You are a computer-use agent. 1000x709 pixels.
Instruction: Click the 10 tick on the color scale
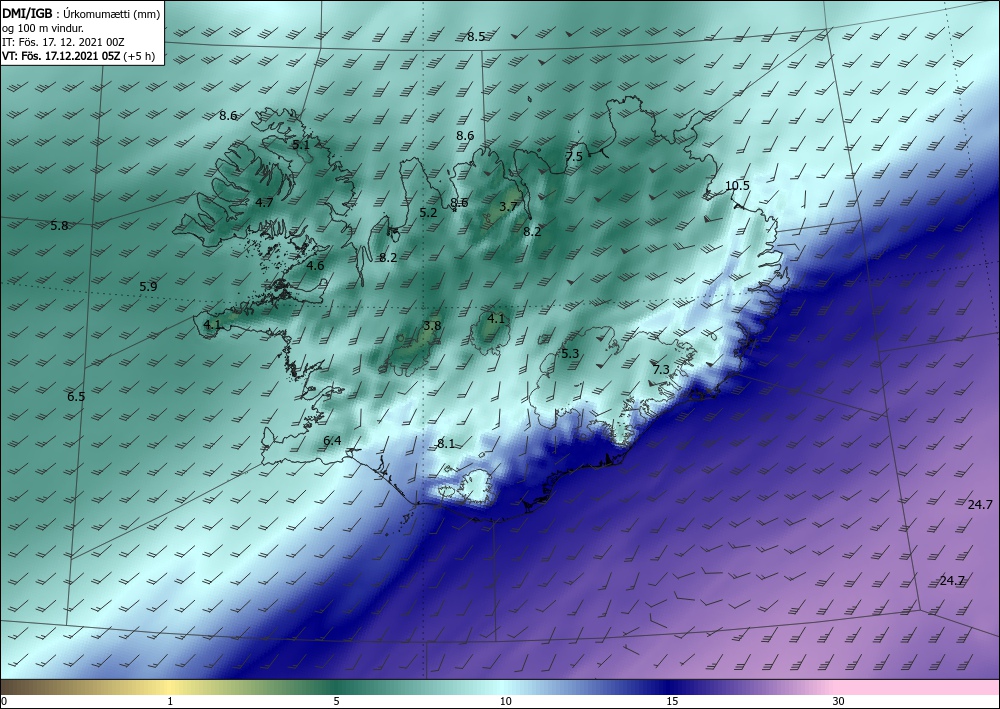coord(506,701)
